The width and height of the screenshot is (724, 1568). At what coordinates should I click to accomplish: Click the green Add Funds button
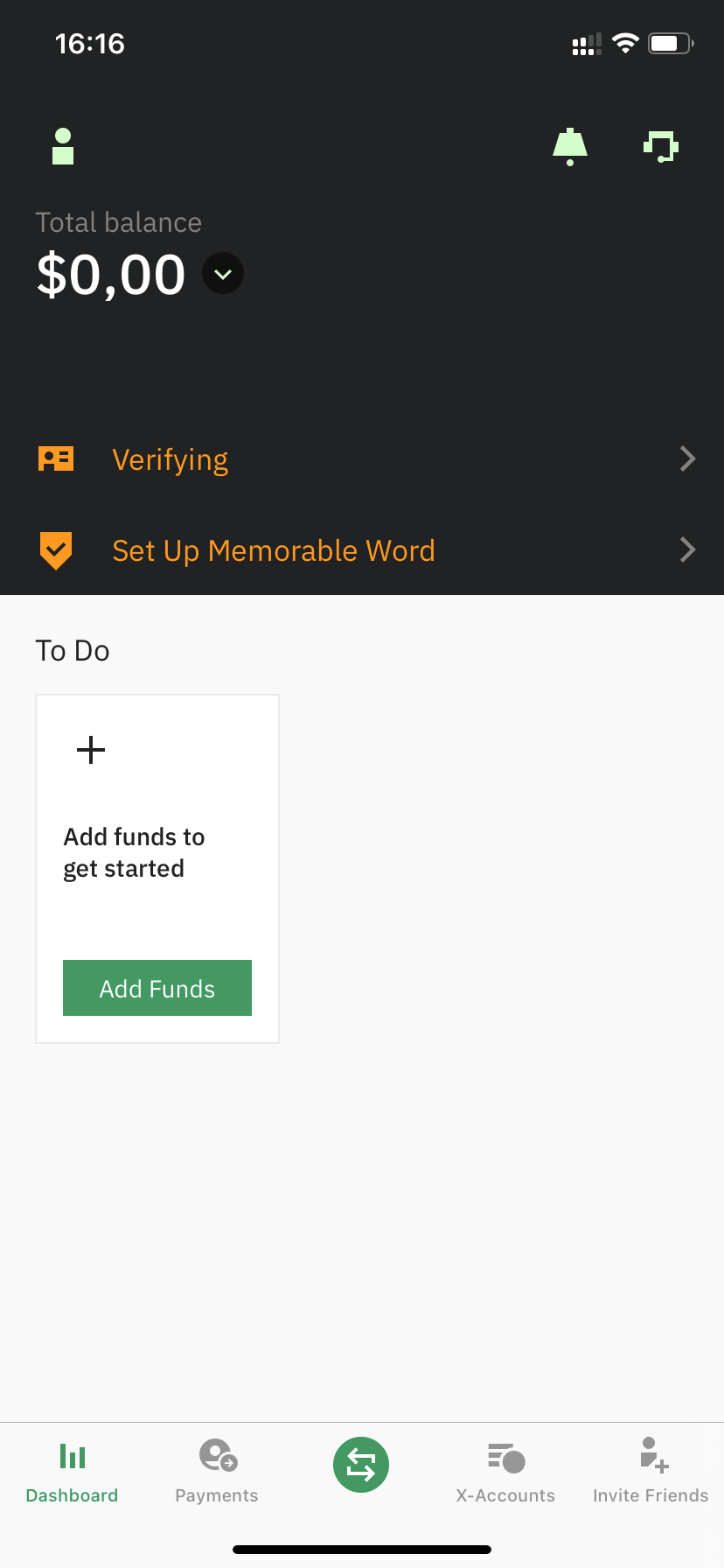pos(157,988)
